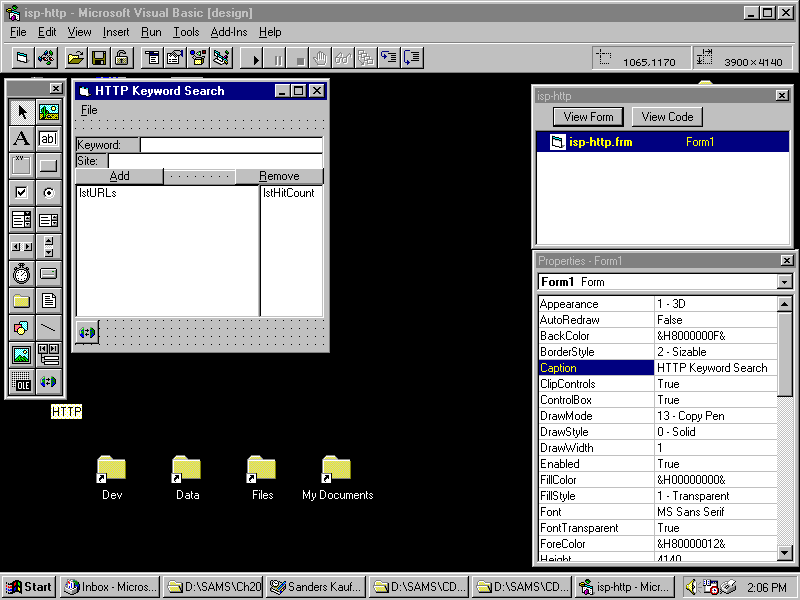Viewport: 800px width, 600px height.
Task: Select the Line drawing tool
Action: click(x=48, y=328)
